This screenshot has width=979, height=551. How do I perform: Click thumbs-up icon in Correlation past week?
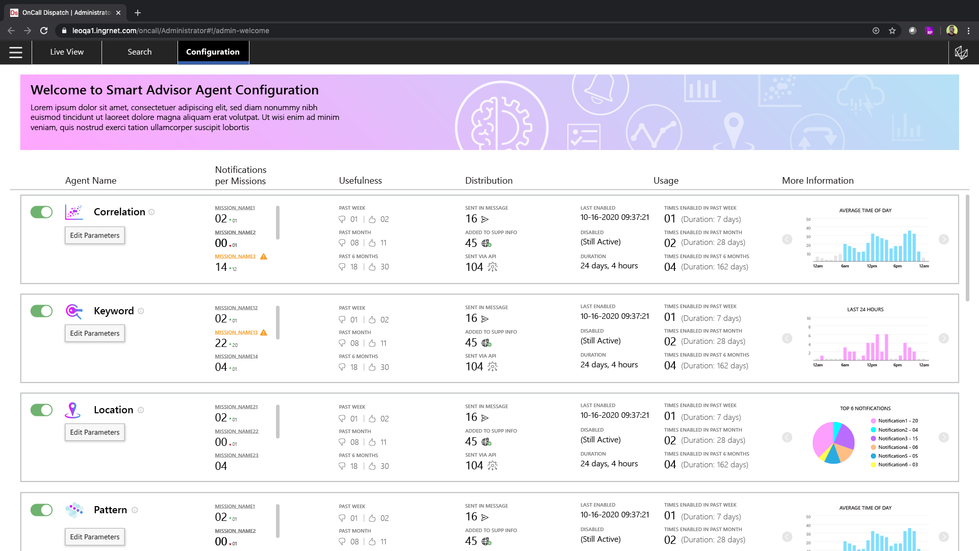coord(372,219)
